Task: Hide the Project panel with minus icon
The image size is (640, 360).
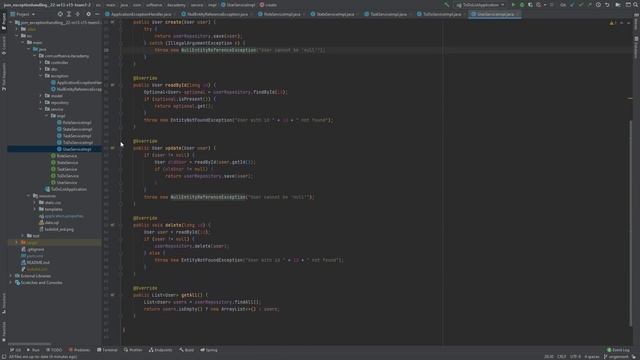Action: (x=97, y=14)
